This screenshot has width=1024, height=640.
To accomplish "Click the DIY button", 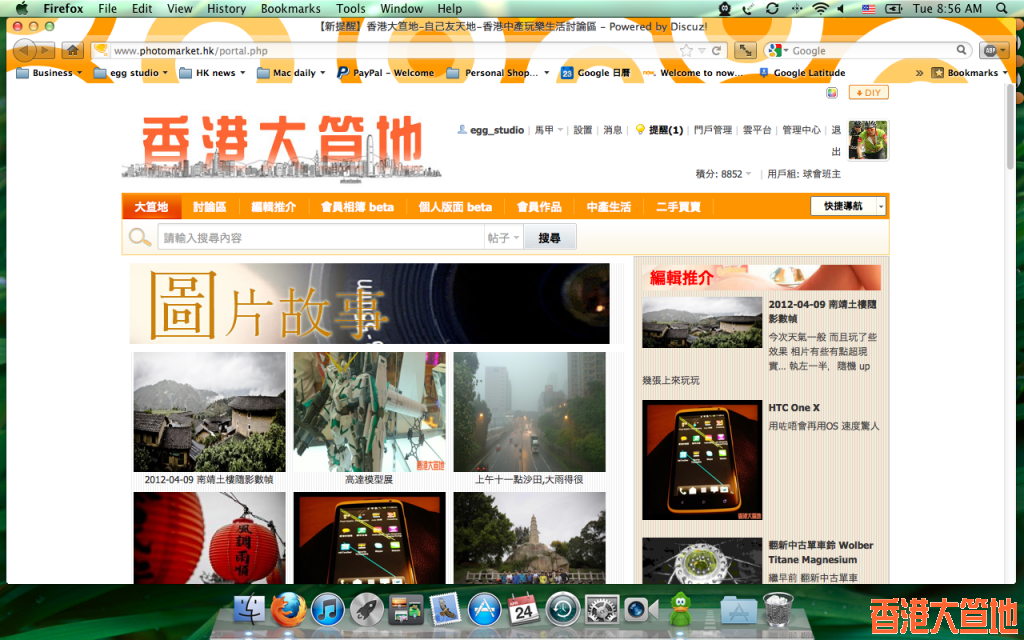I will [x=869, y=93].
